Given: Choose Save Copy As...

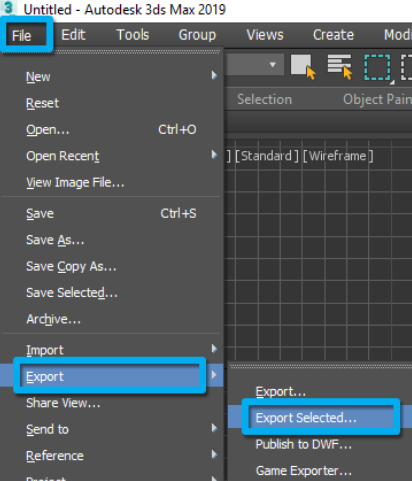Looking at the screenshot, I should pyautogui.click(x=111, y=266).
